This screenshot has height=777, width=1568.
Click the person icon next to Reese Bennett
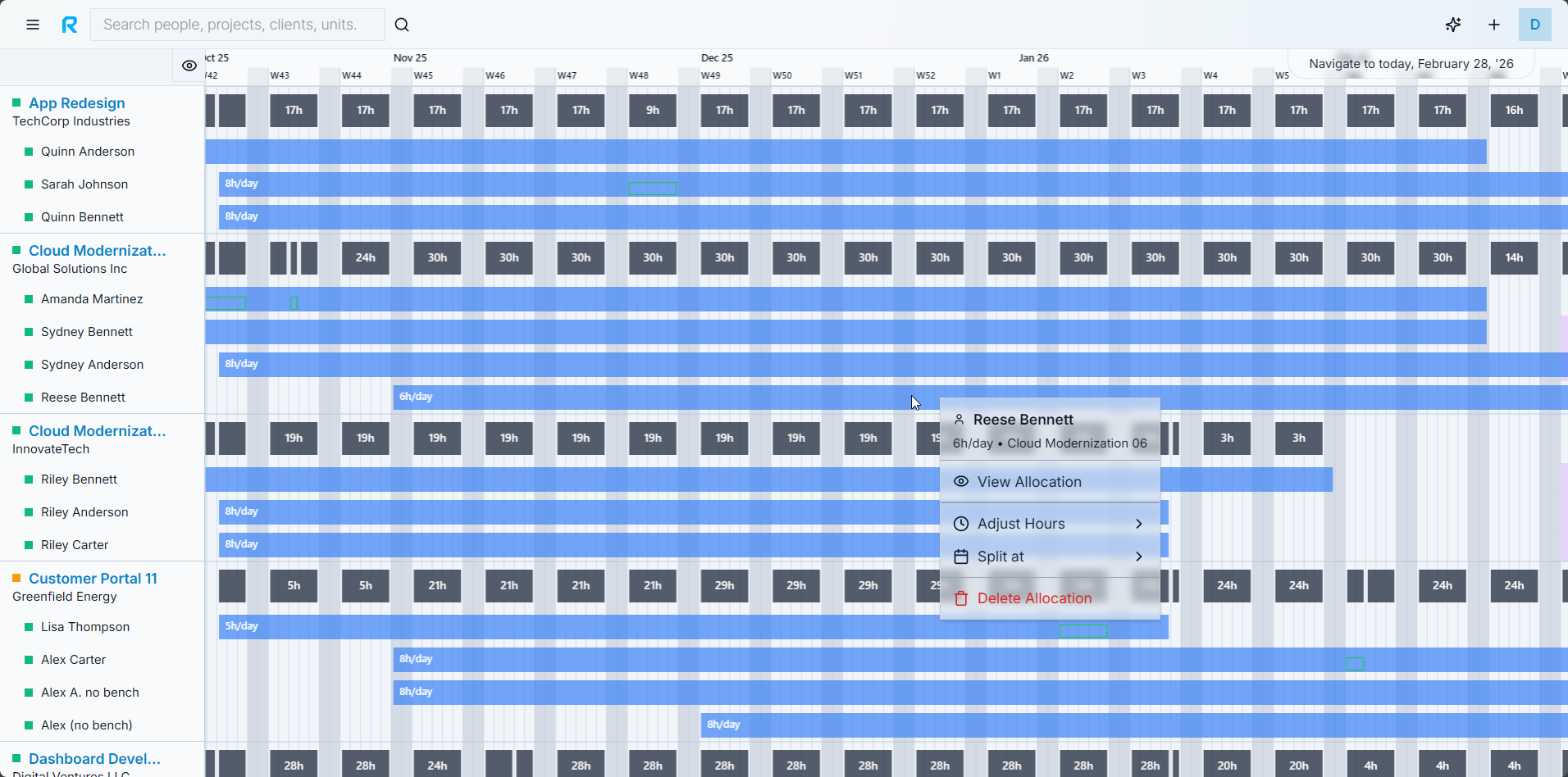[959, 419]
